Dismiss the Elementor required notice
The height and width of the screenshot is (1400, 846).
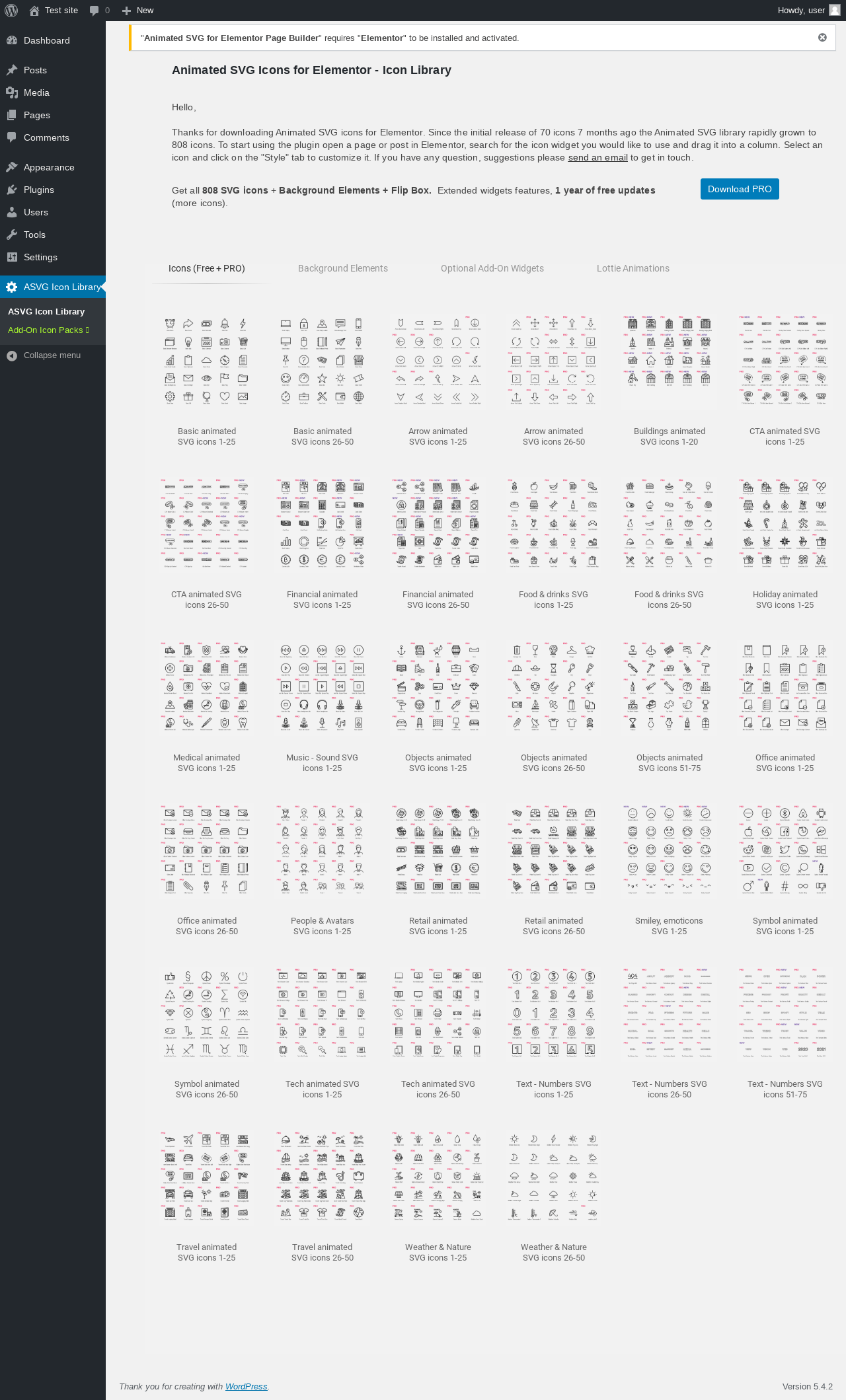822,38
